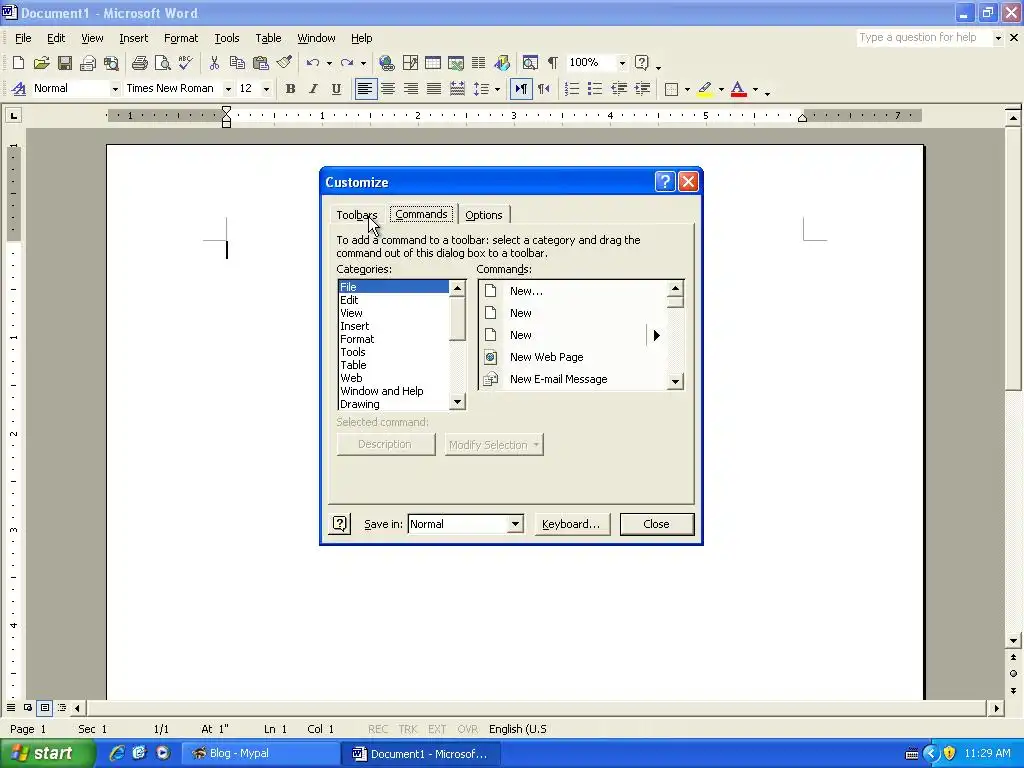Open the Tables and Borders toolbar icon

click(410, 63)
